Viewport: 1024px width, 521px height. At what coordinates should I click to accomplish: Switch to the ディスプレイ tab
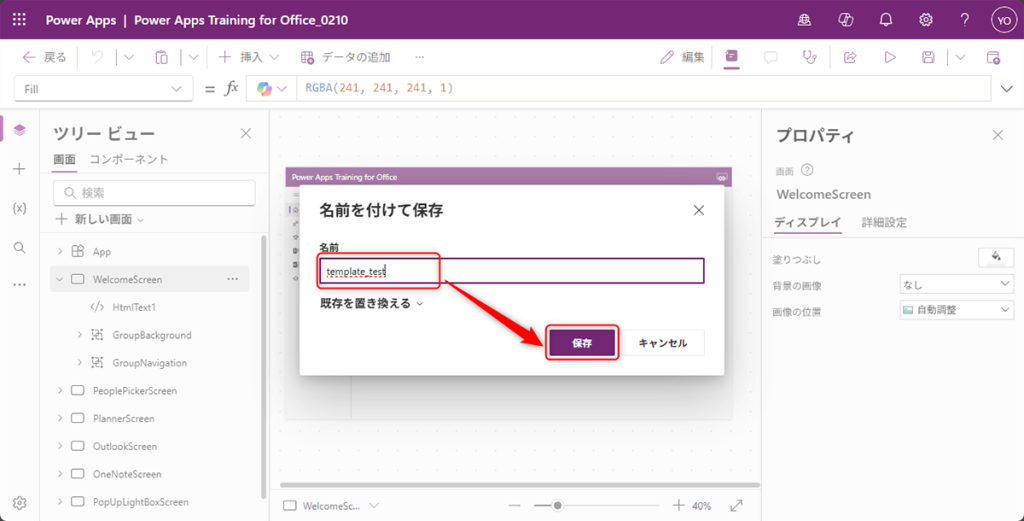pos(808,222)
